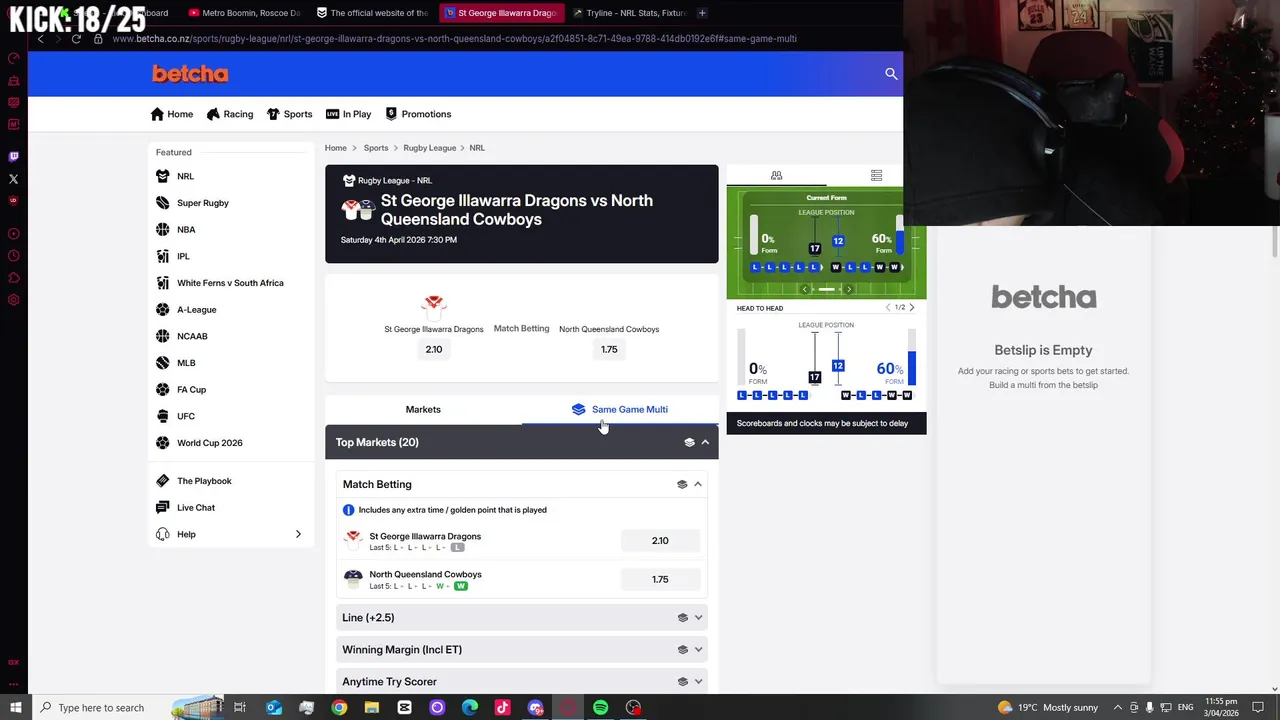The image size is (1280, 720).
Task: Expand the Winning Margin (Incl ET) market
Action: pos(698,650)
